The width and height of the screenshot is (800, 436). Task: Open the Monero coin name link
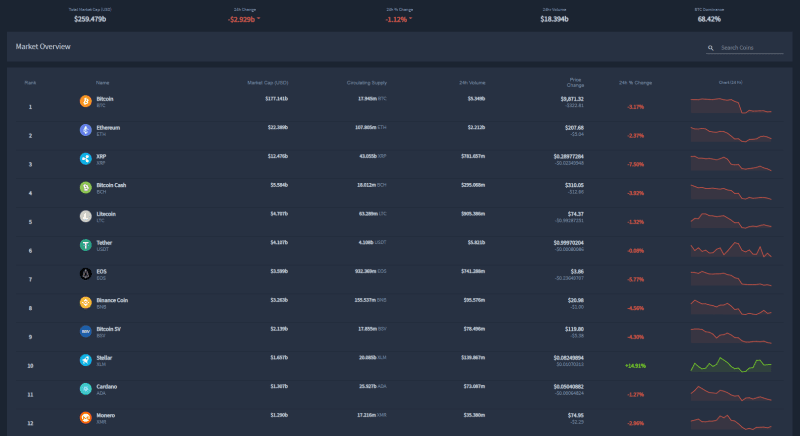pyautogui.click(x=105, y=414)
